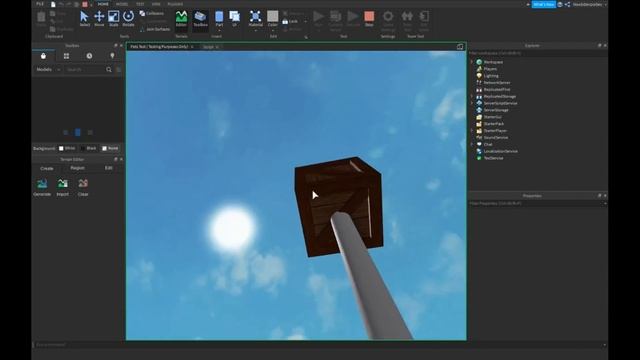The image size is (640, 360).
Task: Expand the Chat node
Action: (472, 144)
